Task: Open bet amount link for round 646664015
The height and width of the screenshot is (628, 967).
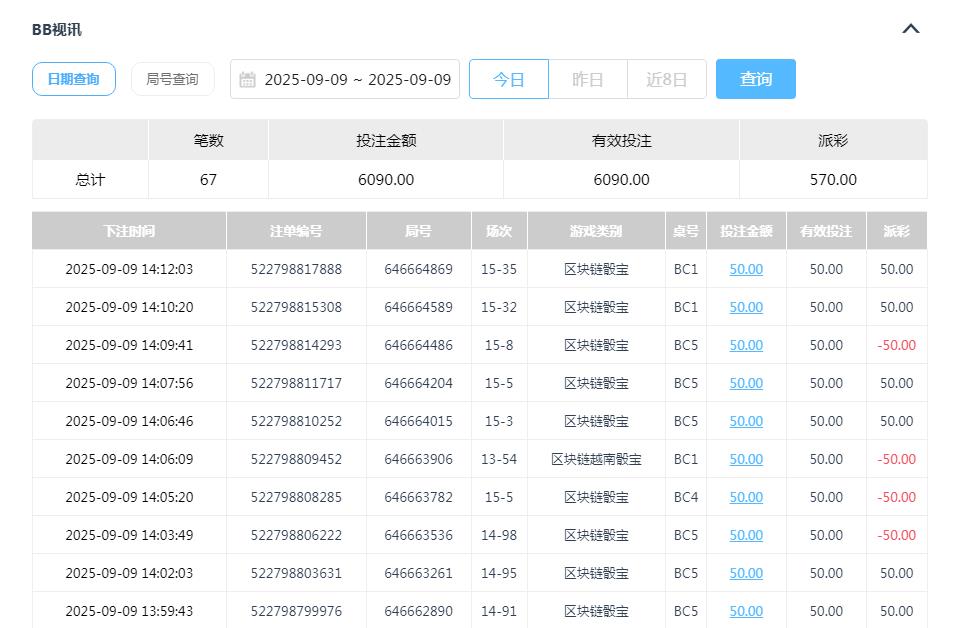Action: [x=746, y=421]
